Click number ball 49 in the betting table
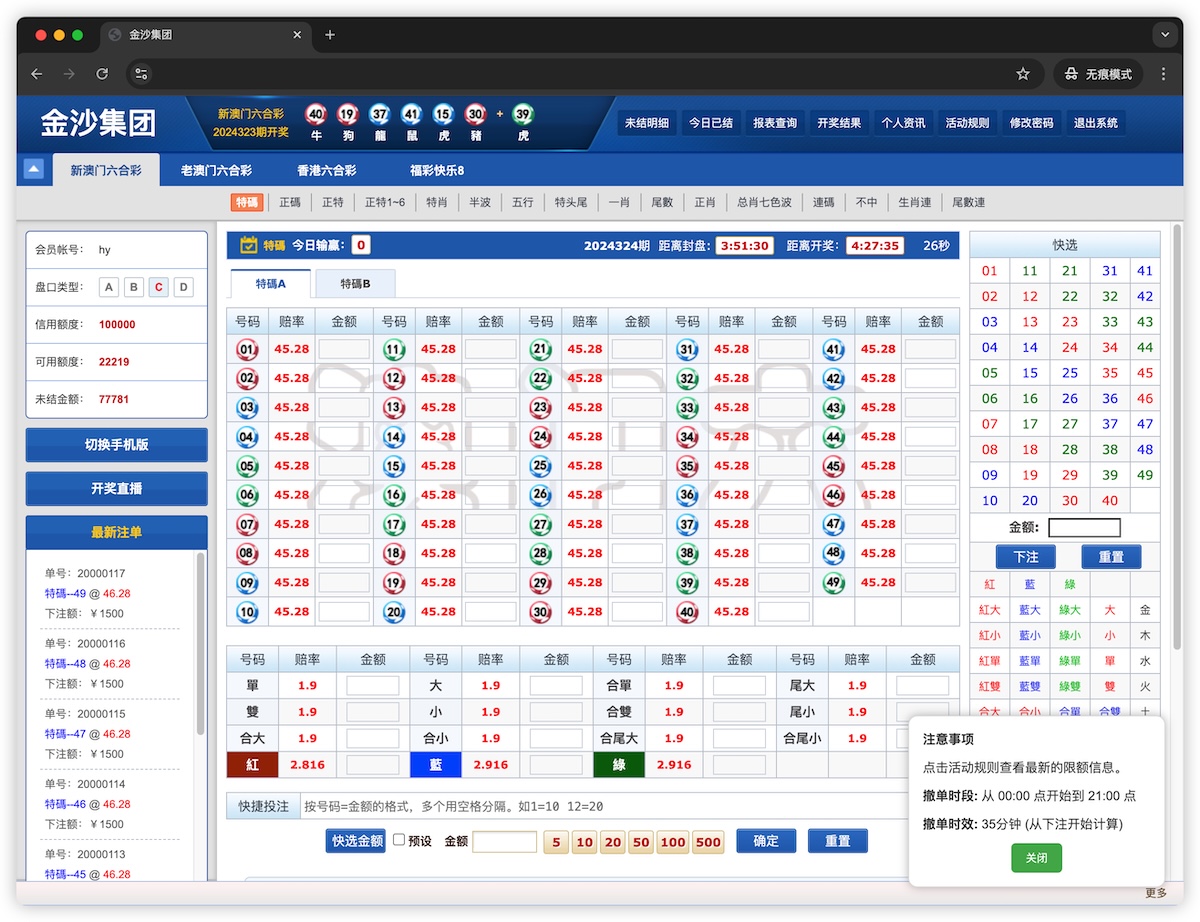Image resolution: width=1200 pixels, height=922 pixels. (833, 582)
